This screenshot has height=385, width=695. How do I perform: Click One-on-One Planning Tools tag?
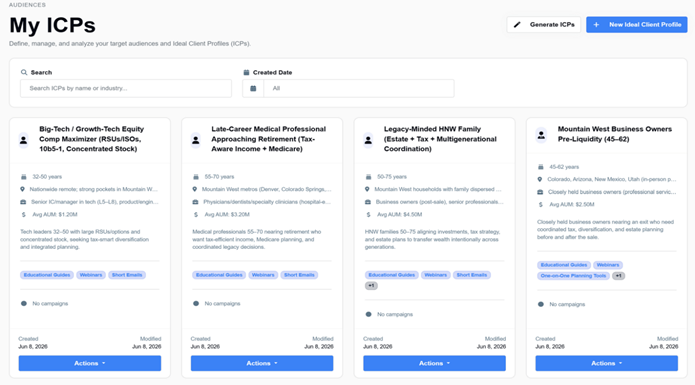tap(573, 276)
